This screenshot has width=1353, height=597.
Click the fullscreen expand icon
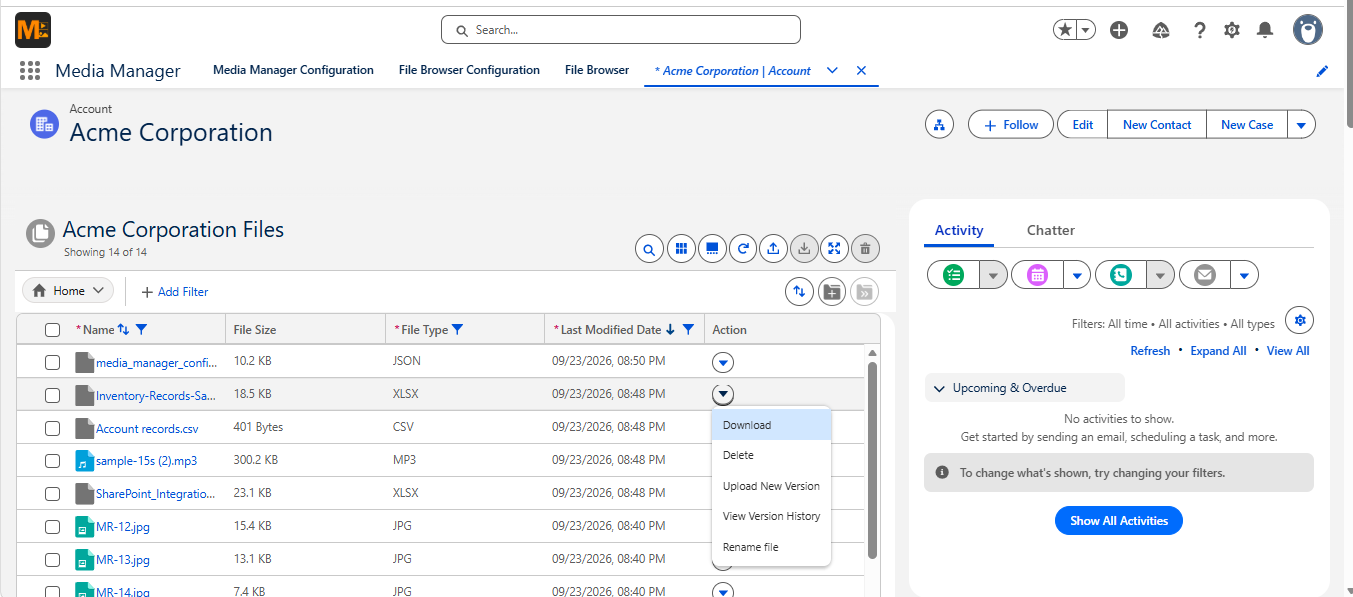click(x=835, y=249)
